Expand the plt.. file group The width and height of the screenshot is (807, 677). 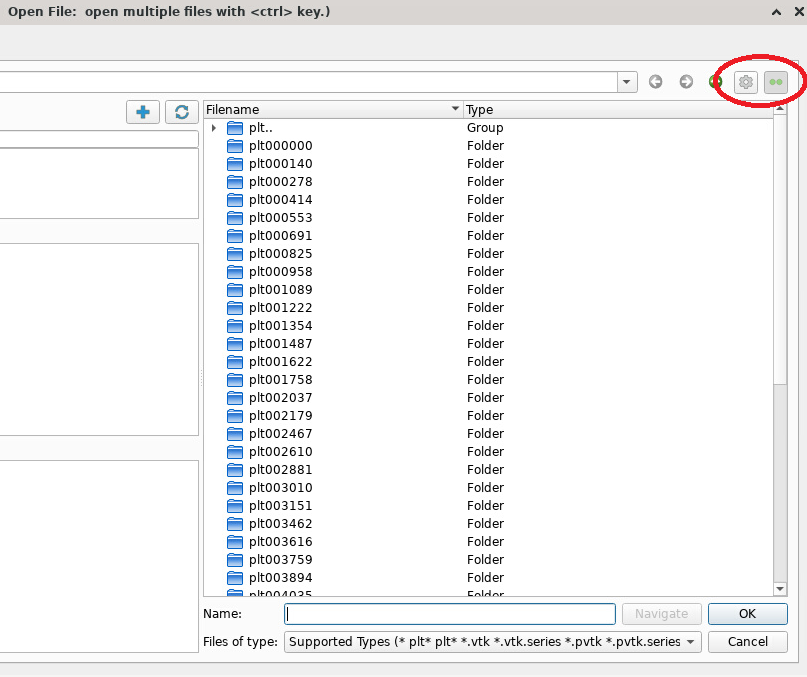[214, 128]
